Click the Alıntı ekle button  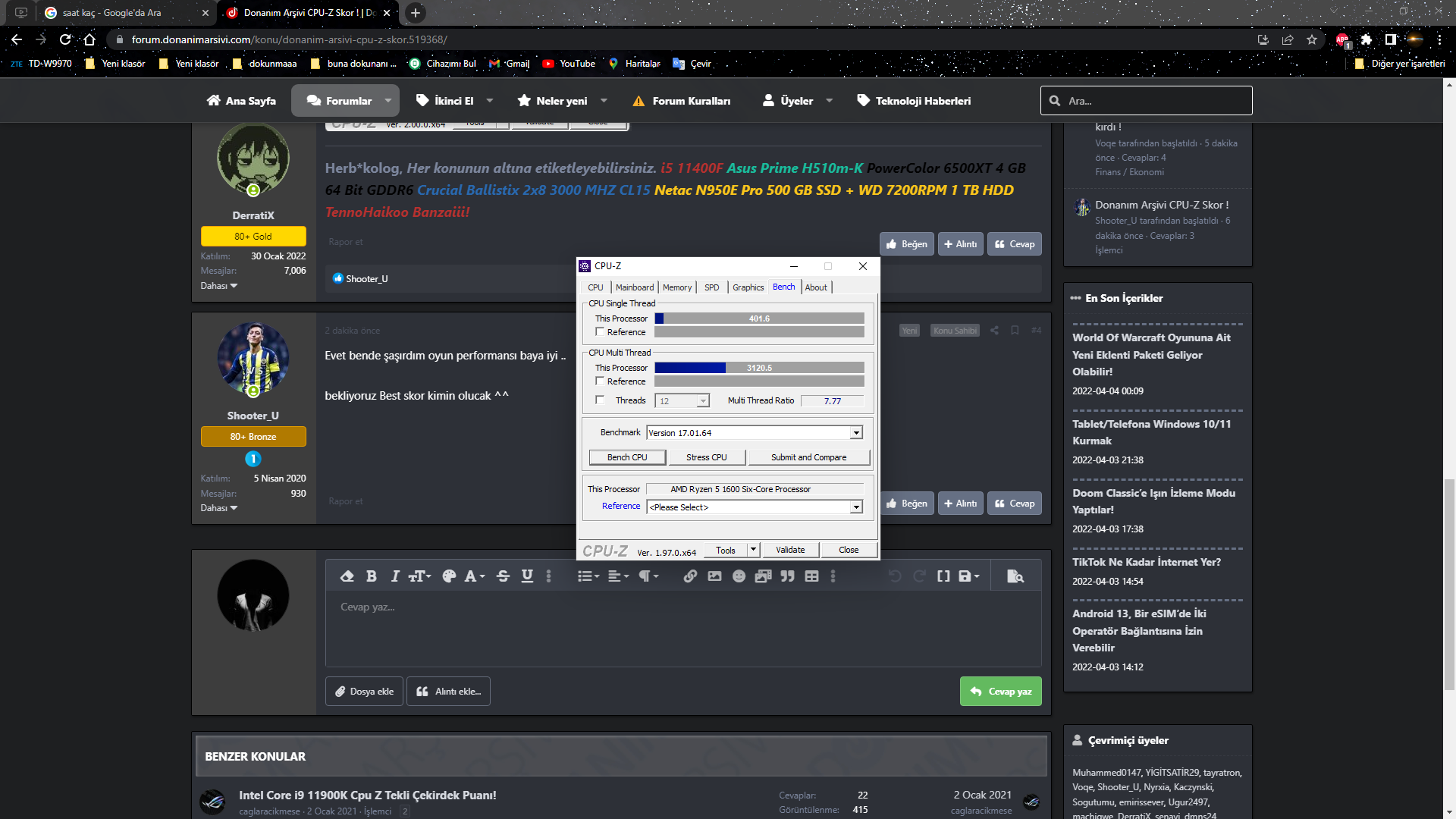(448, 692)
